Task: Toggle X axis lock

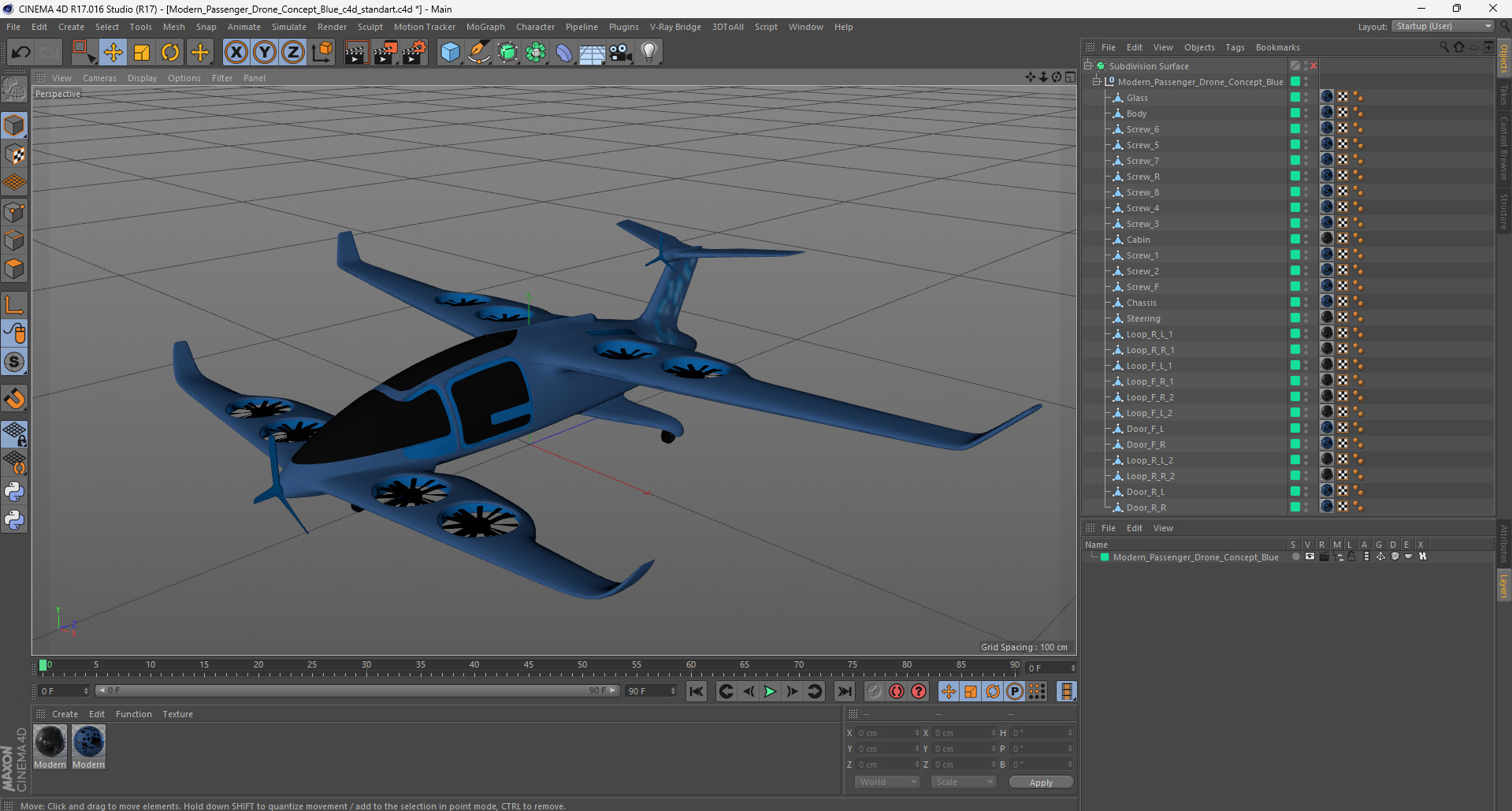Action: point(236,53)
